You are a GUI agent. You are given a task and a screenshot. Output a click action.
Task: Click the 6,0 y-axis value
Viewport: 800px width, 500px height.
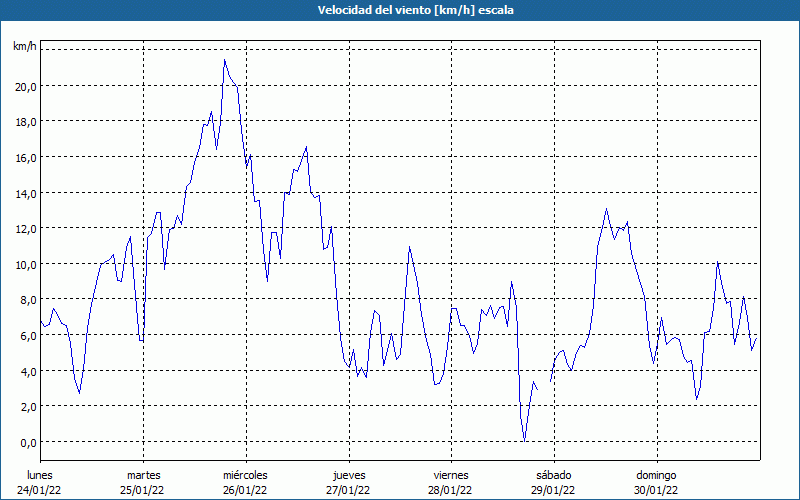29,336
